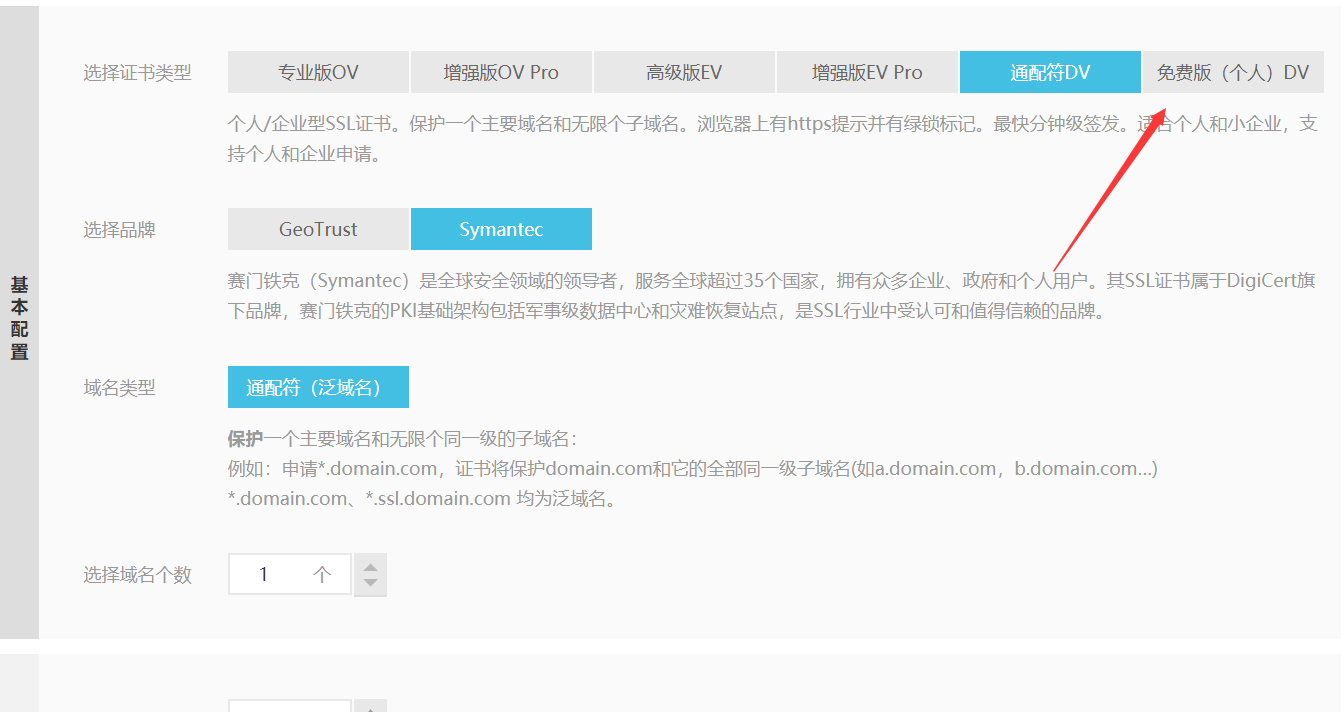Click the 域名类型 label

pos(119,388)
